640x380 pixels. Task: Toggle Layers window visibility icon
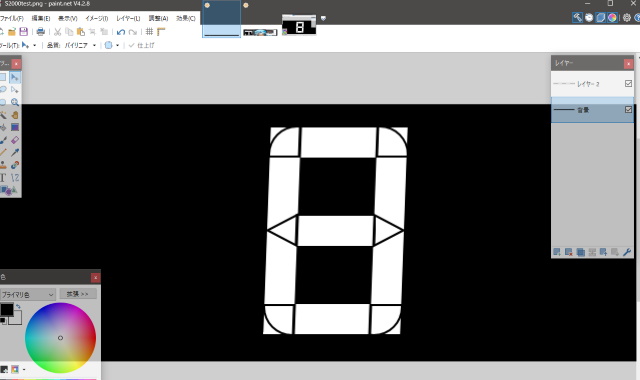600,18
